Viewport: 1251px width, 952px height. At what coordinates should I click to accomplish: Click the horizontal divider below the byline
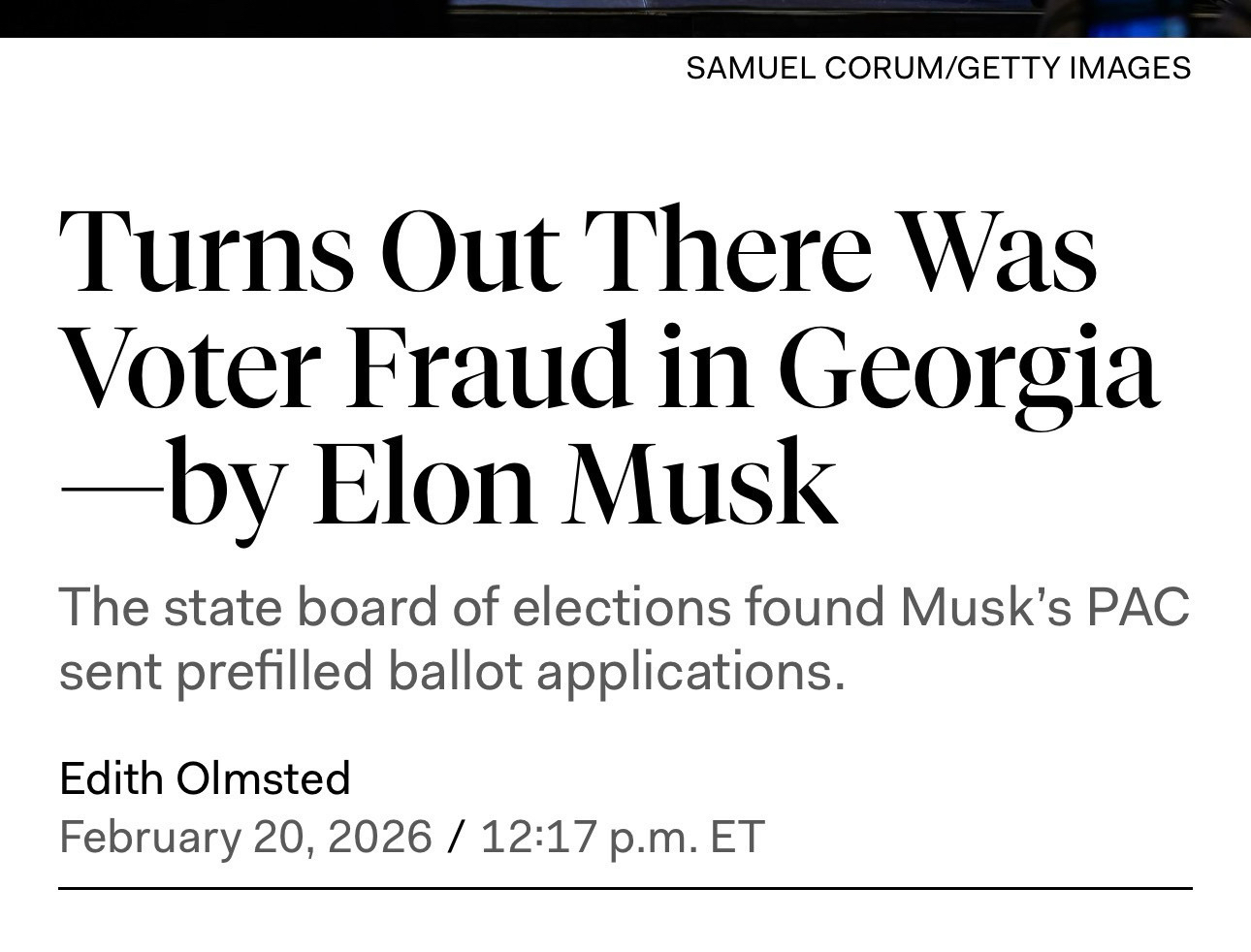[625, 887]
